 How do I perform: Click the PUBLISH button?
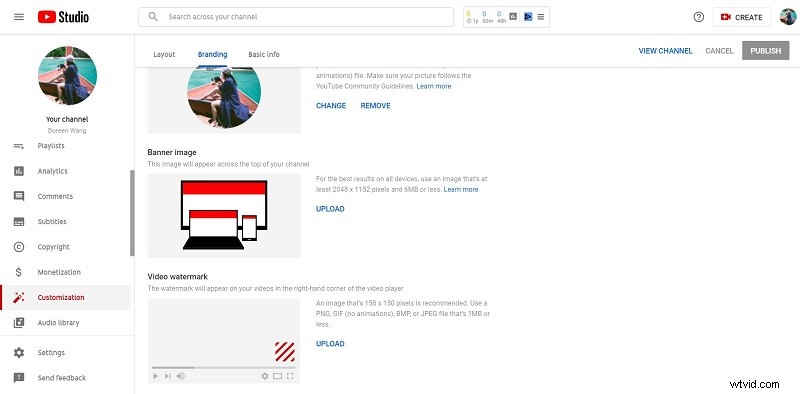click(765, 51)
